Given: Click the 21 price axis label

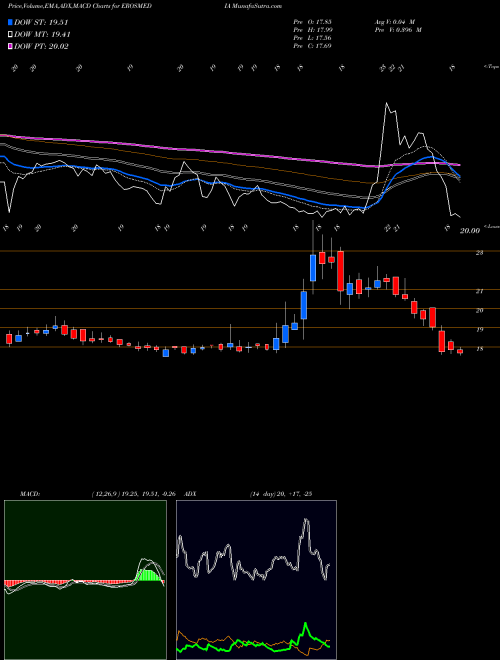Looking at the screenshot, I should click(x=479, y=291).
